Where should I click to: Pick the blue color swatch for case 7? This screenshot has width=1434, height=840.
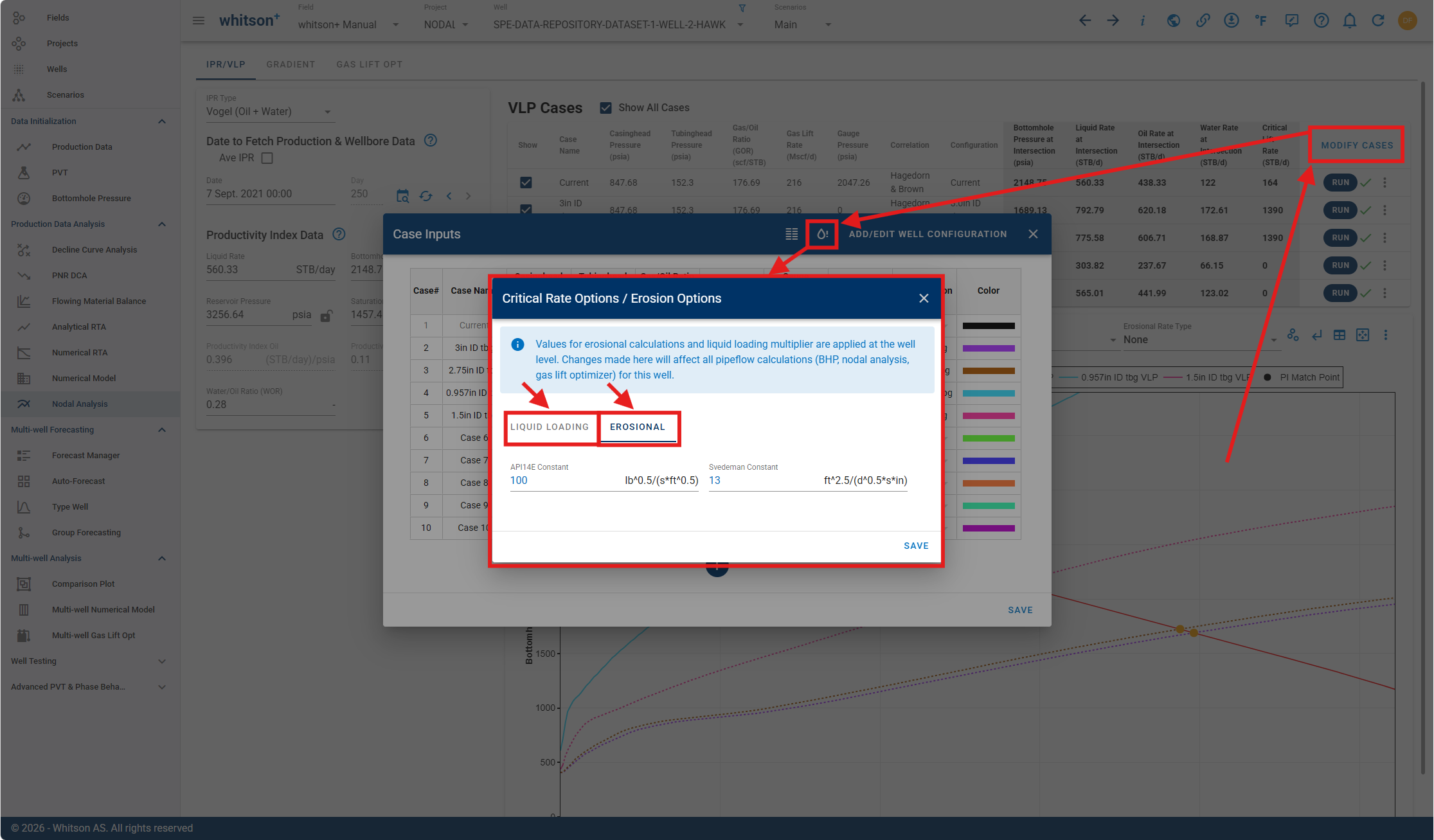[989, 461]
